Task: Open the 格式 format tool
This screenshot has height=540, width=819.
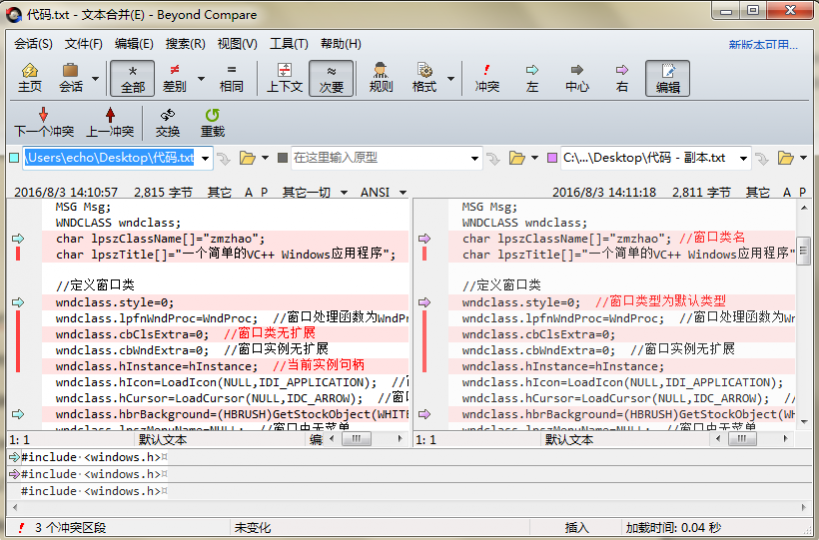Action: (424, 78)
